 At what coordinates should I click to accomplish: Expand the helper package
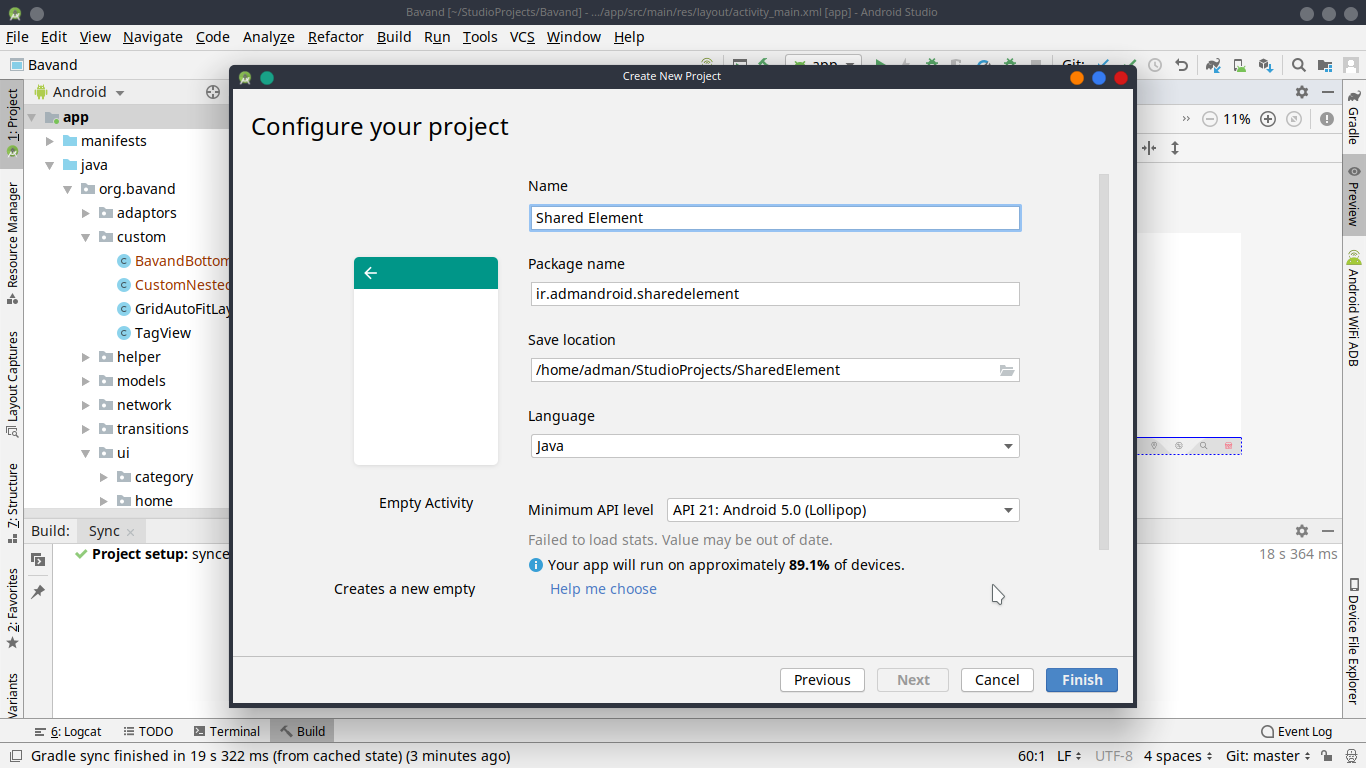86,357
